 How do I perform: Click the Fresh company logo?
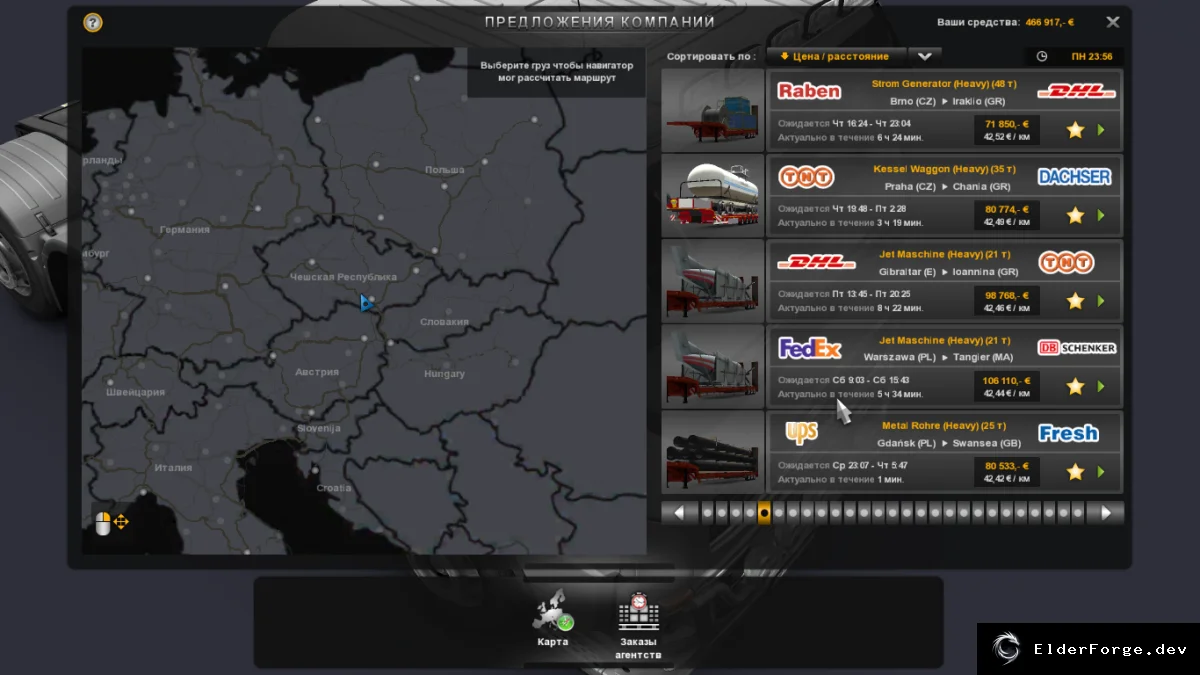[x=1068, y=433]
